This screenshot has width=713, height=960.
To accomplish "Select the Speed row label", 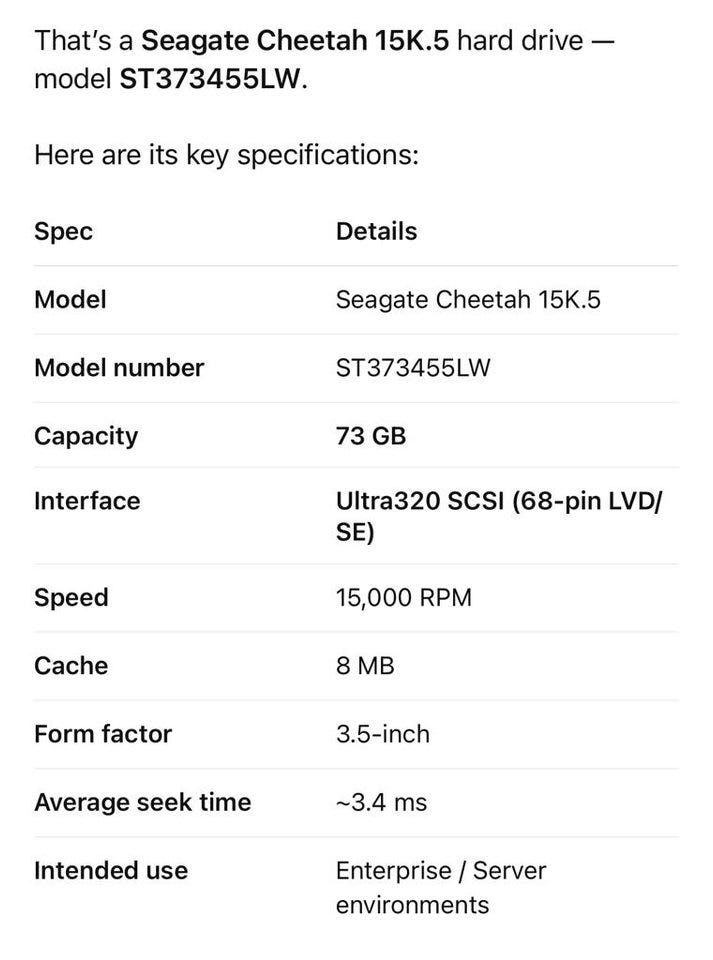I will tap(71, 598).
